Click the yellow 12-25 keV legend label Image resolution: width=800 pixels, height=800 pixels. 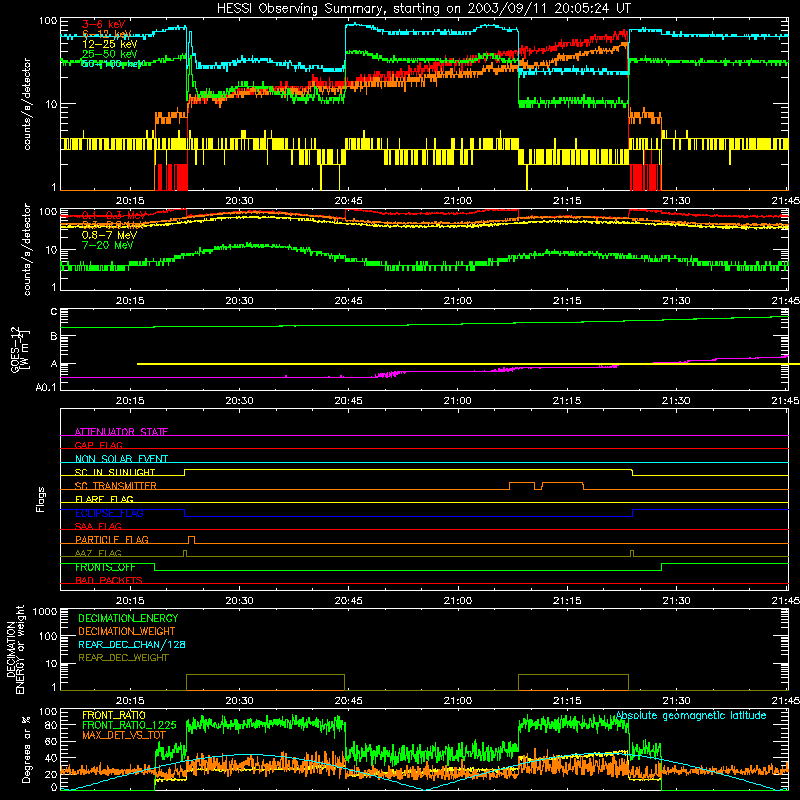pos(110,44)
